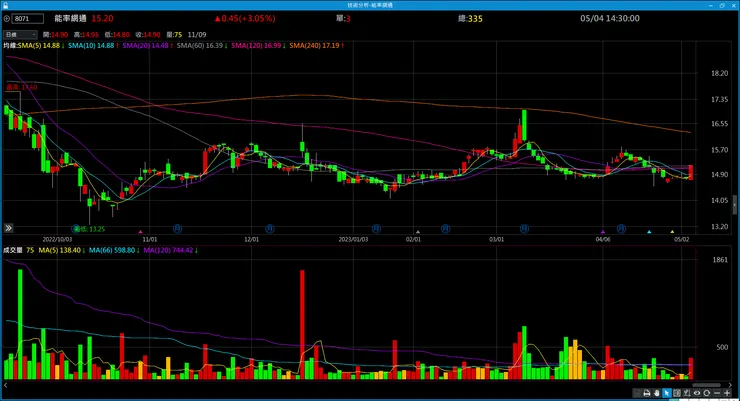Click the magenta triangle marker near 11/01
This screenshot has height=401, width=740.
140,232
